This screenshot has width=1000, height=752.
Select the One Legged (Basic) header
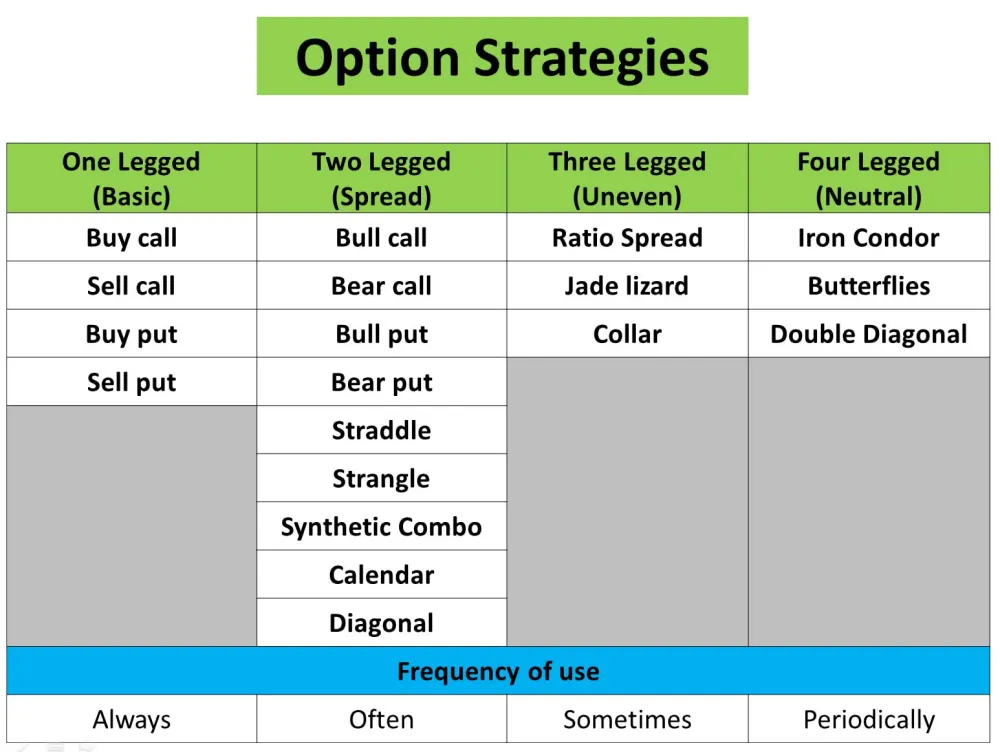pos(131,178)
